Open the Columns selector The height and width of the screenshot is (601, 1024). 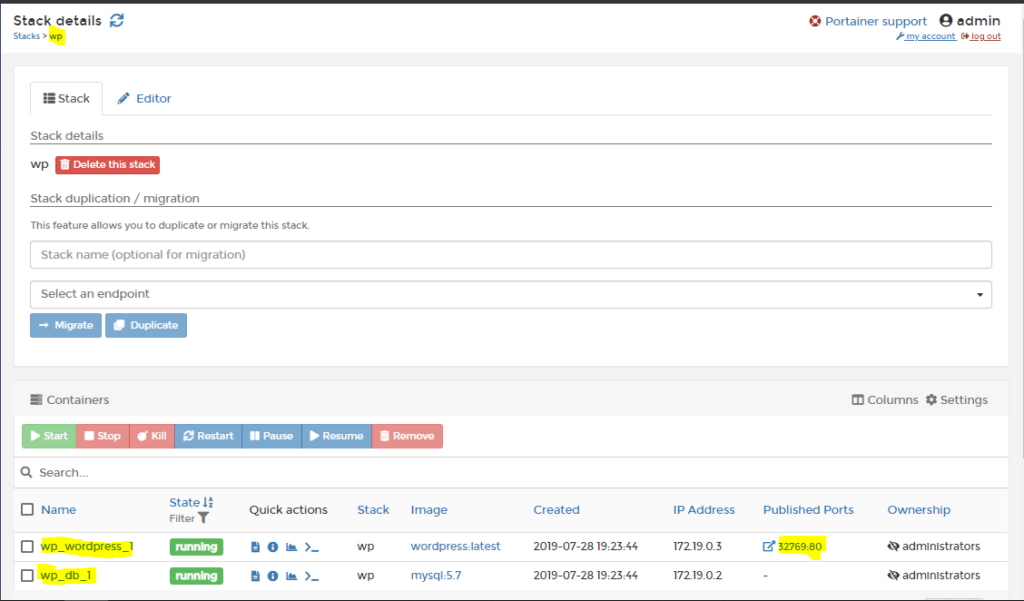(x=884, y=399)
